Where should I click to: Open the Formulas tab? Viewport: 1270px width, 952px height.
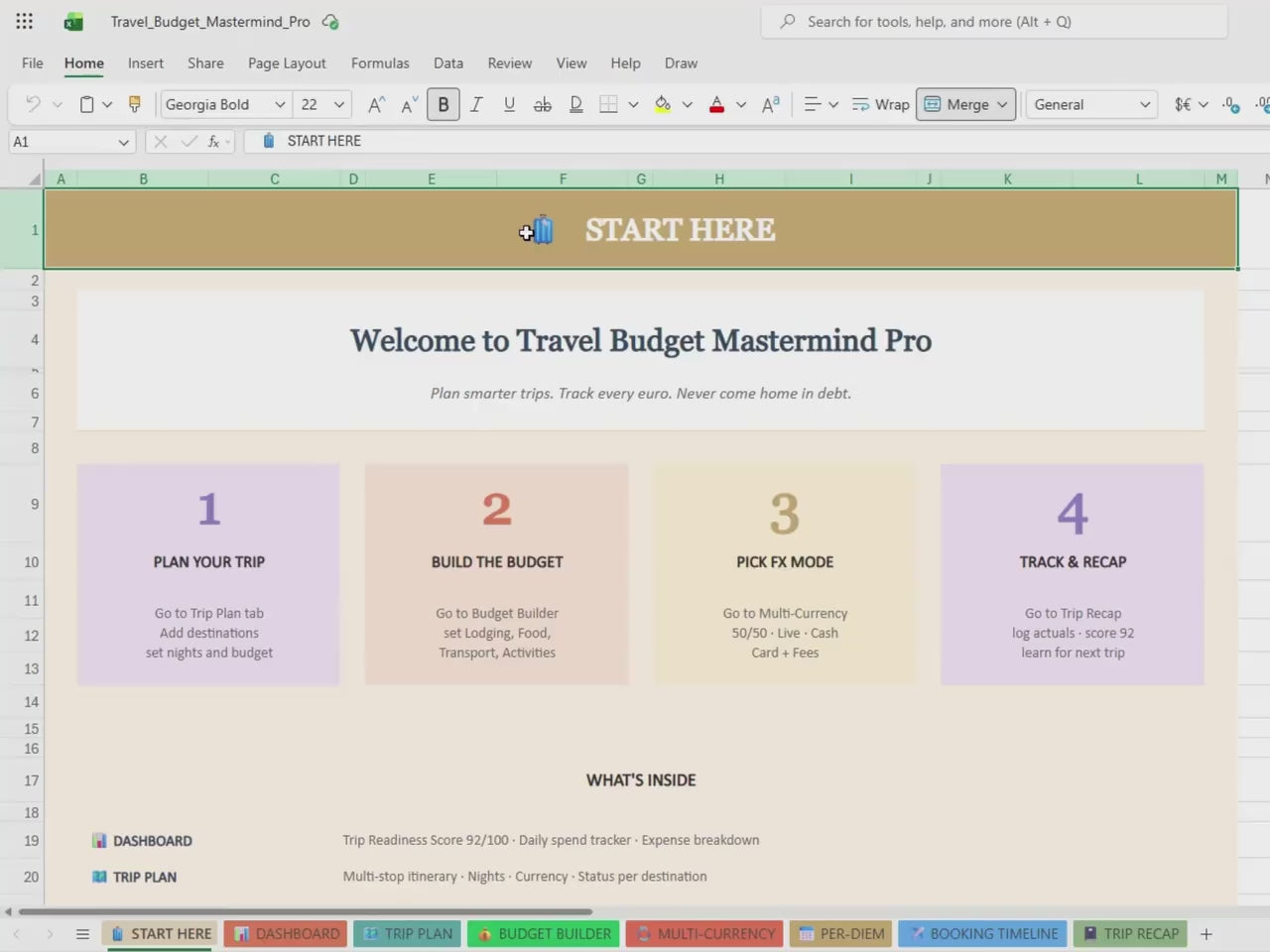[380, 62]
